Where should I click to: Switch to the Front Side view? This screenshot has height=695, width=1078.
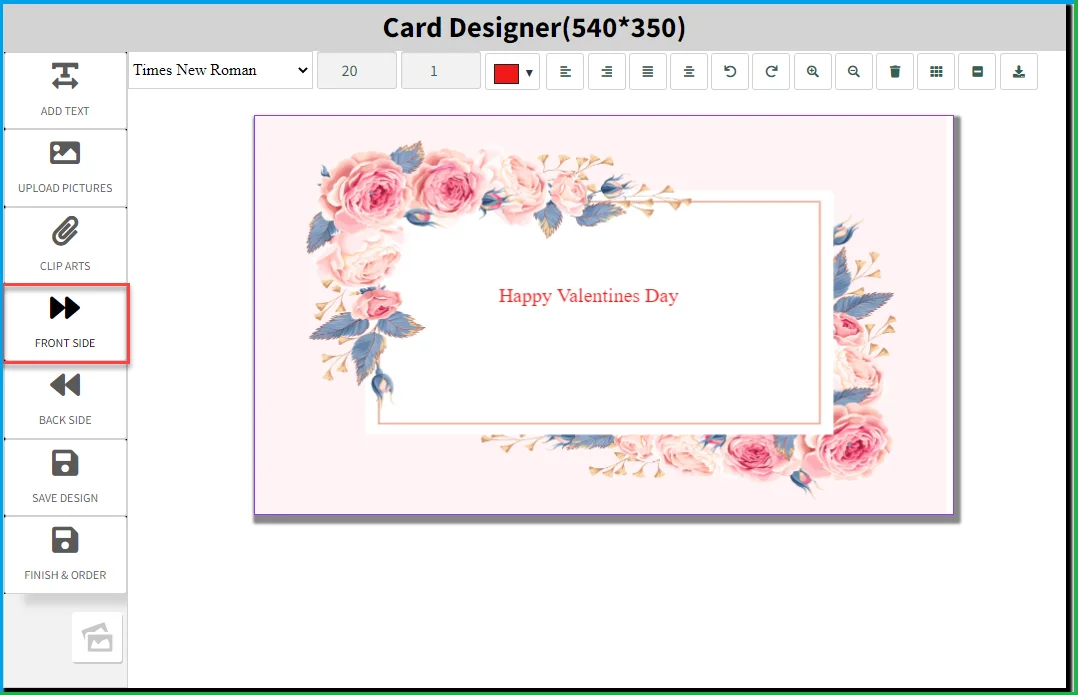65,322
